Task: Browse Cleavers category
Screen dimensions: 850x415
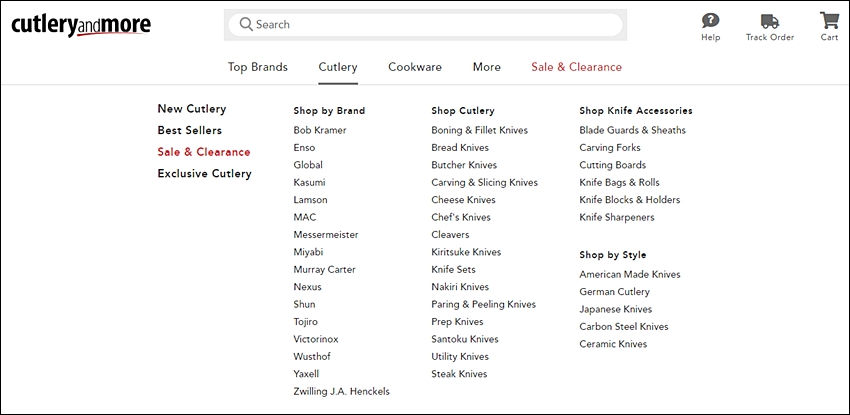Action: click(x=450, y=235)
